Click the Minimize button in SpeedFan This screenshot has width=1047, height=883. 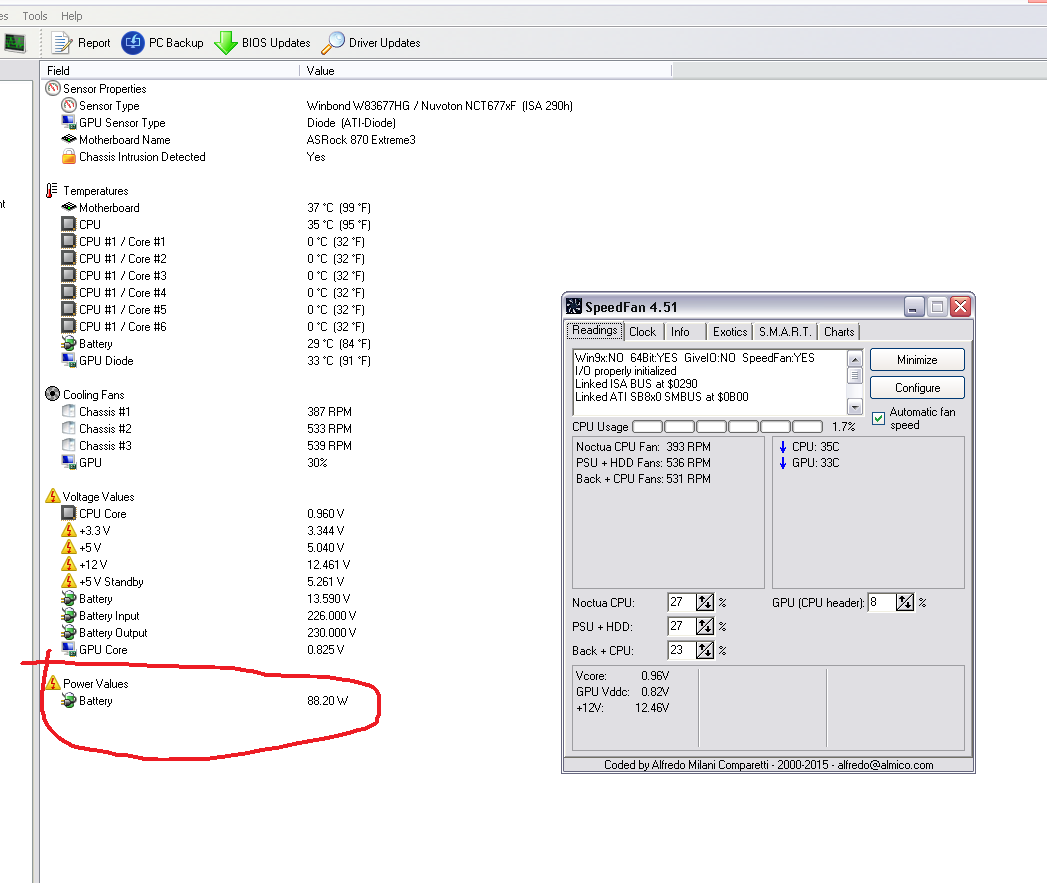point(917,360)
